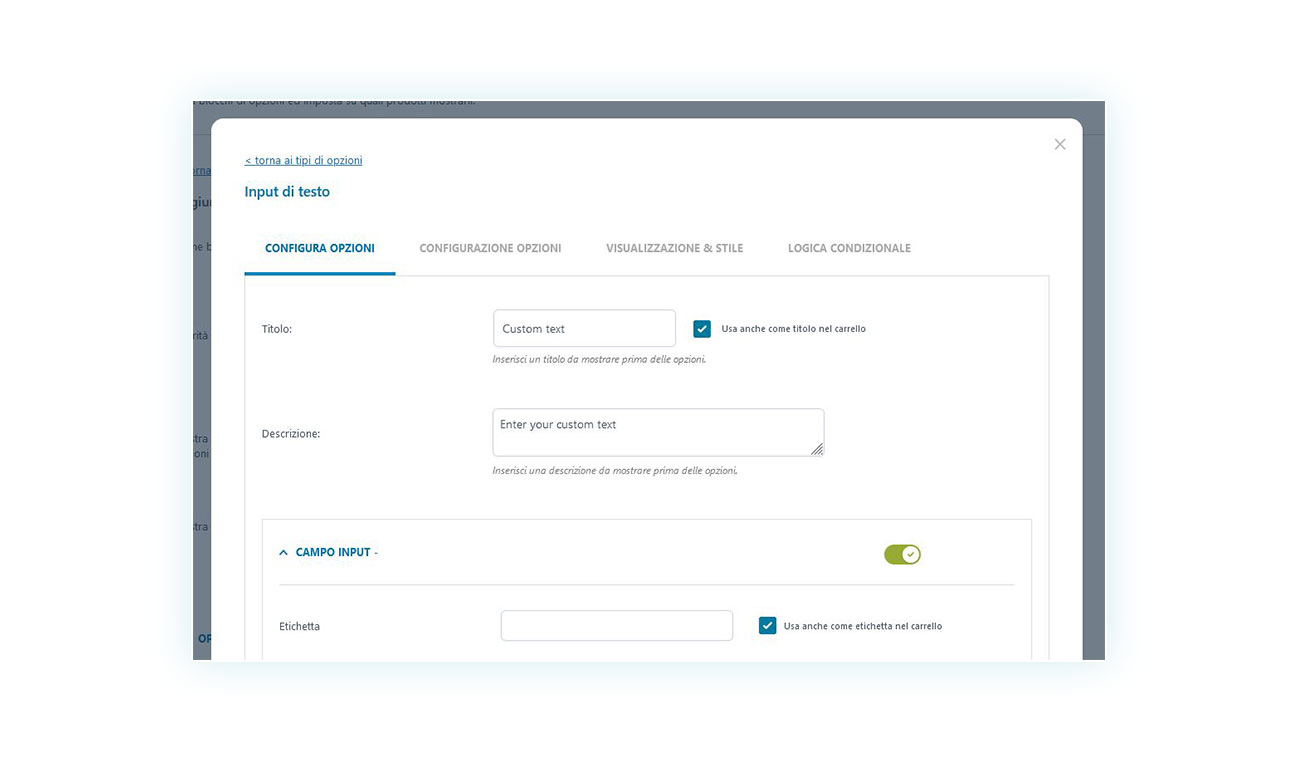Click the 'CAMPO INPUT -' section title
The height and width of the screenshot is (760, 1300).
coord(337,552)
